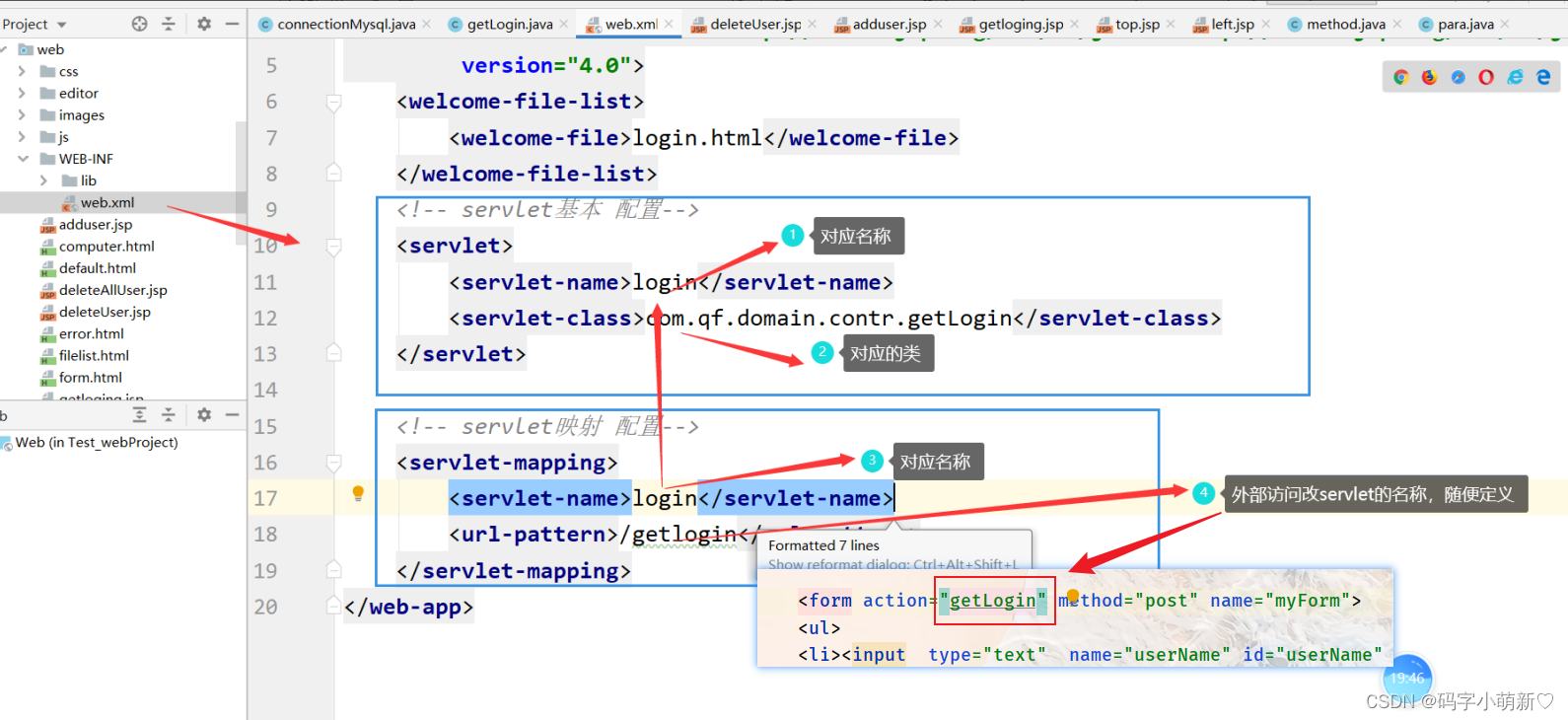Fold the servlet block at line 10

[x=334, y=247]
